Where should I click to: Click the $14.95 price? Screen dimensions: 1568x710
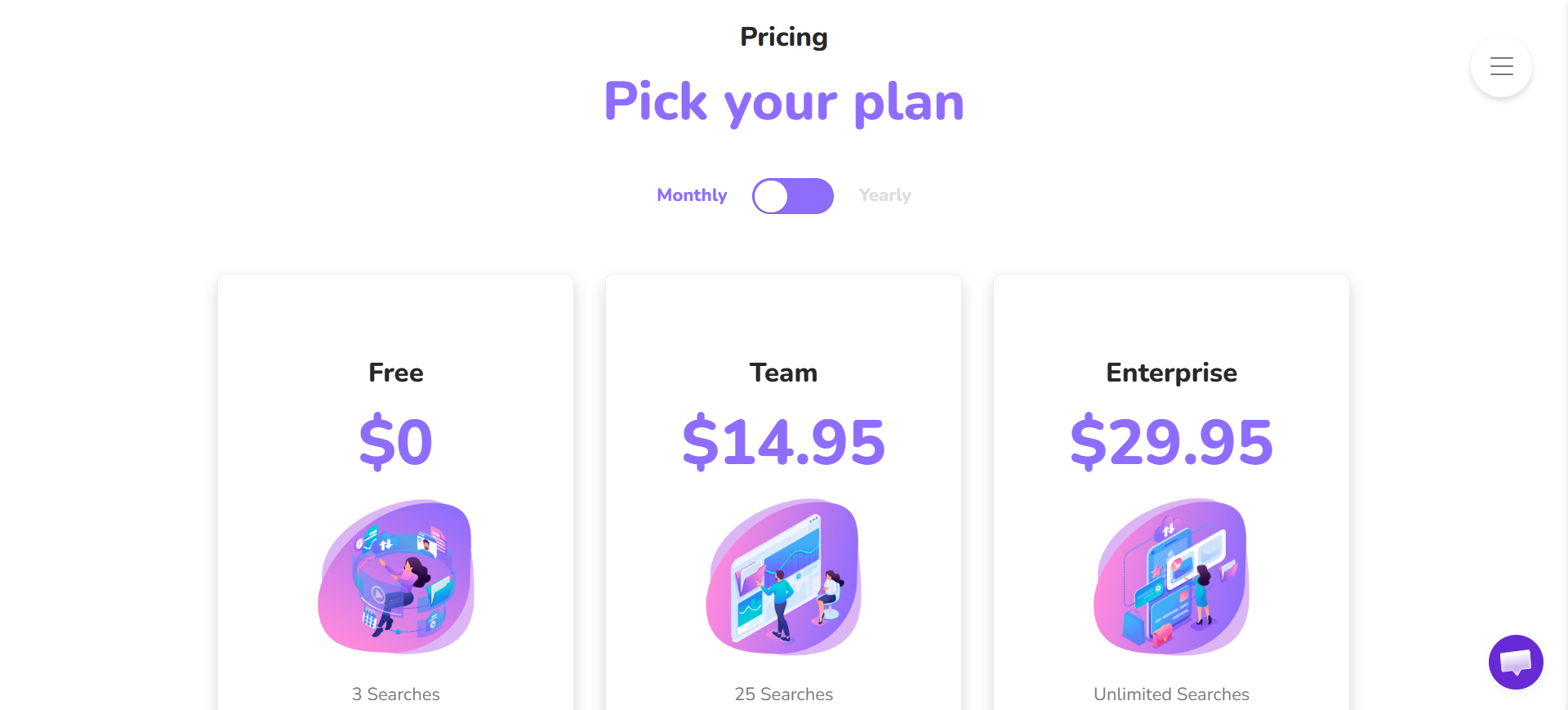pyautogui.click(x=784, y=442)
